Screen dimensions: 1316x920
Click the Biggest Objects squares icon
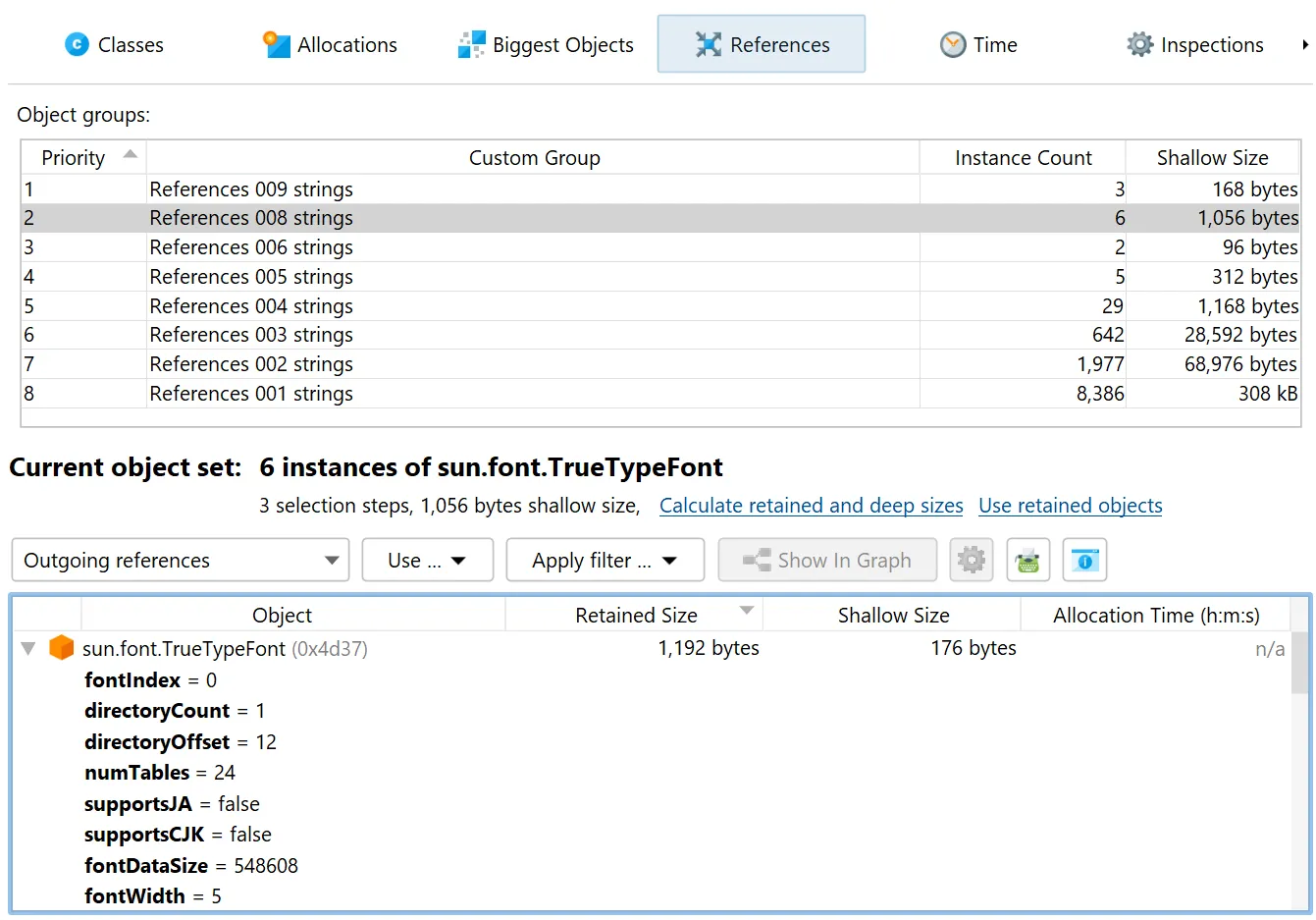[472, 44]
